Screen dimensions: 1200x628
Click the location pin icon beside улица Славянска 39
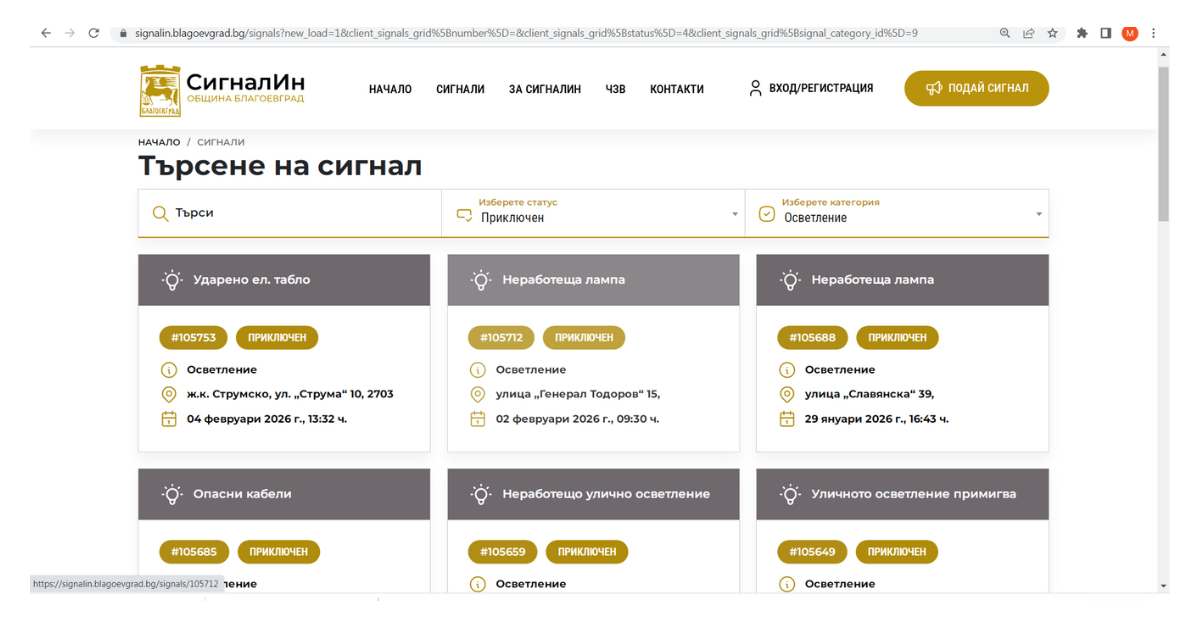(x=786, y=394)
